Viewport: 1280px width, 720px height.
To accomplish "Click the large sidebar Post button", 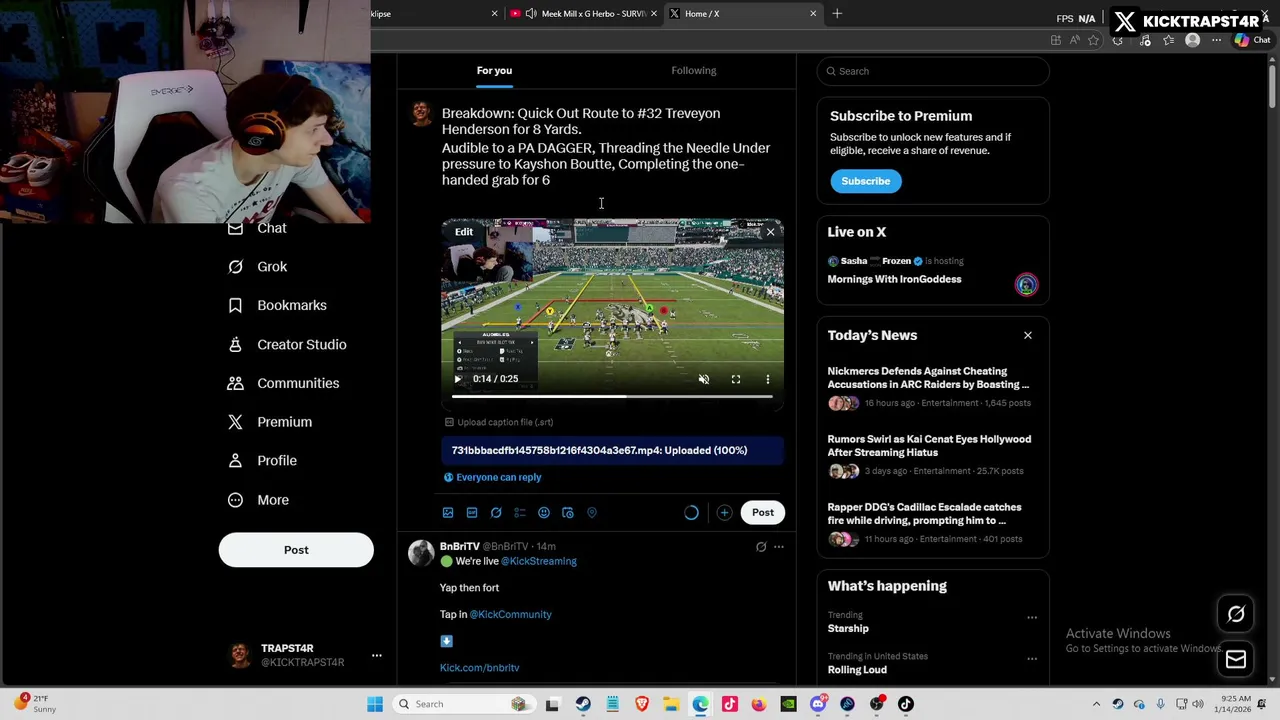I will pos(296,550).
